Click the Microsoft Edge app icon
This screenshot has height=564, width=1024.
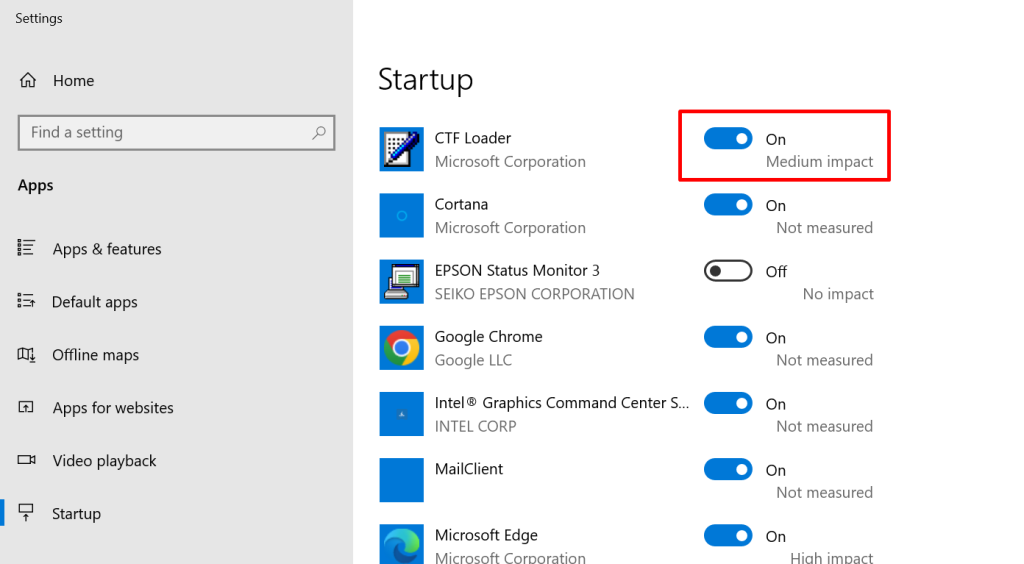(402, 544)
